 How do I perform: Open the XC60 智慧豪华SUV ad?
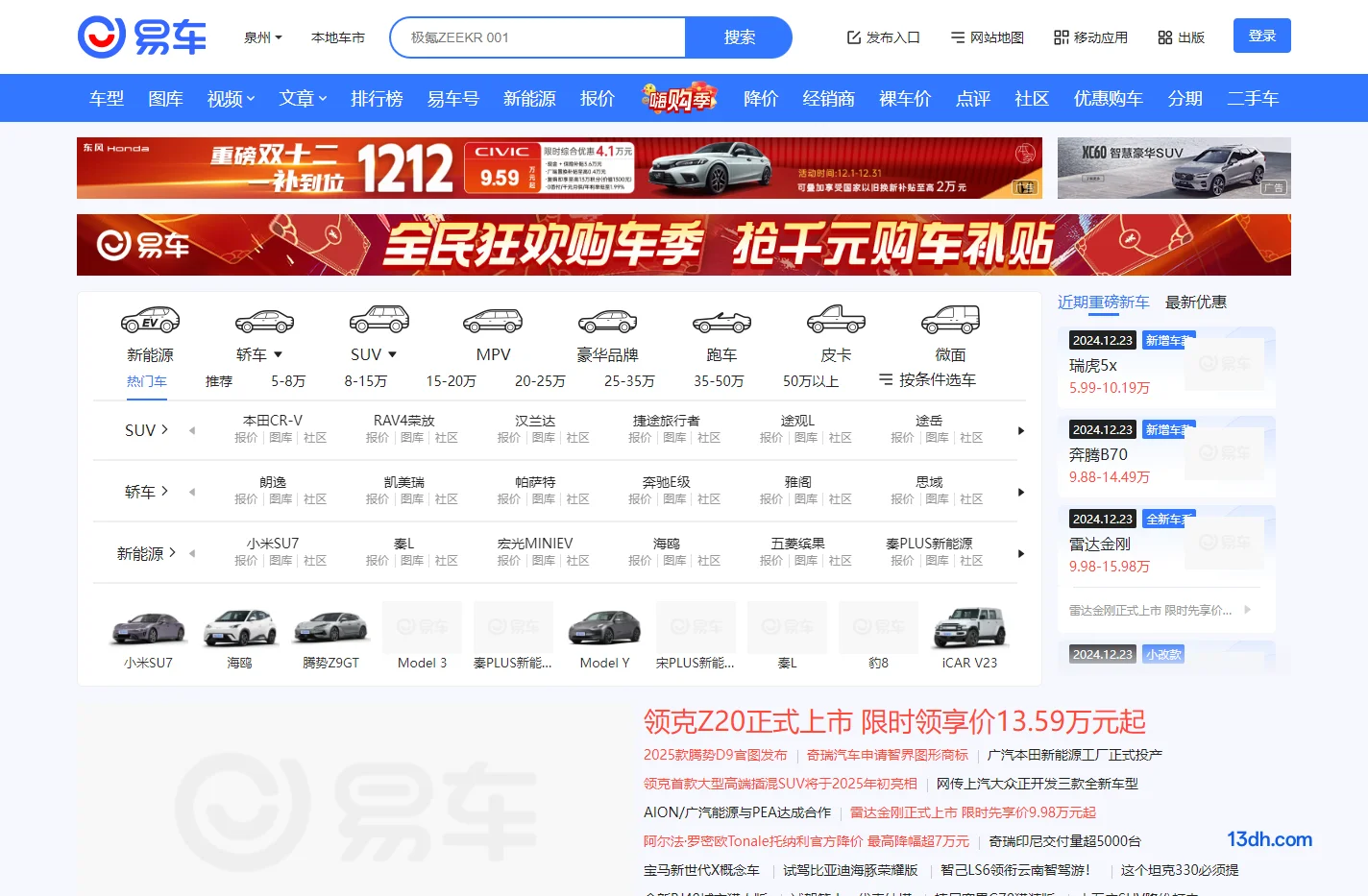point(1174,168)
